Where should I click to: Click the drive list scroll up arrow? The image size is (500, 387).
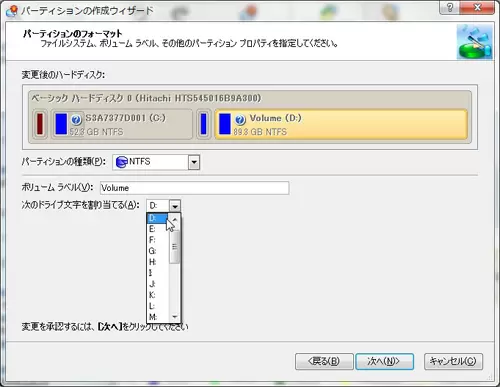click(x=175, y=219)
